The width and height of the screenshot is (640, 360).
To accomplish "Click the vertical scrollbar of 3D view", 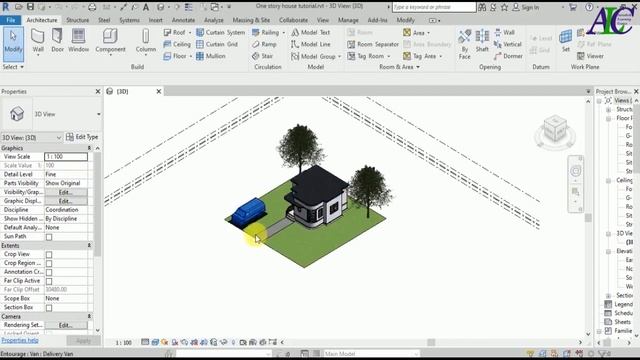I will (x=588, y=218).
